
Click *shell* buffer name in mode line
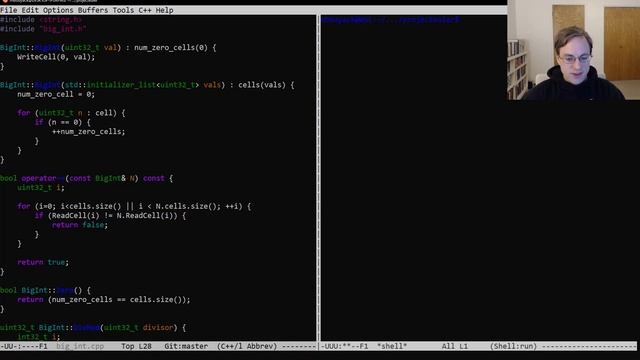(392, 346)
